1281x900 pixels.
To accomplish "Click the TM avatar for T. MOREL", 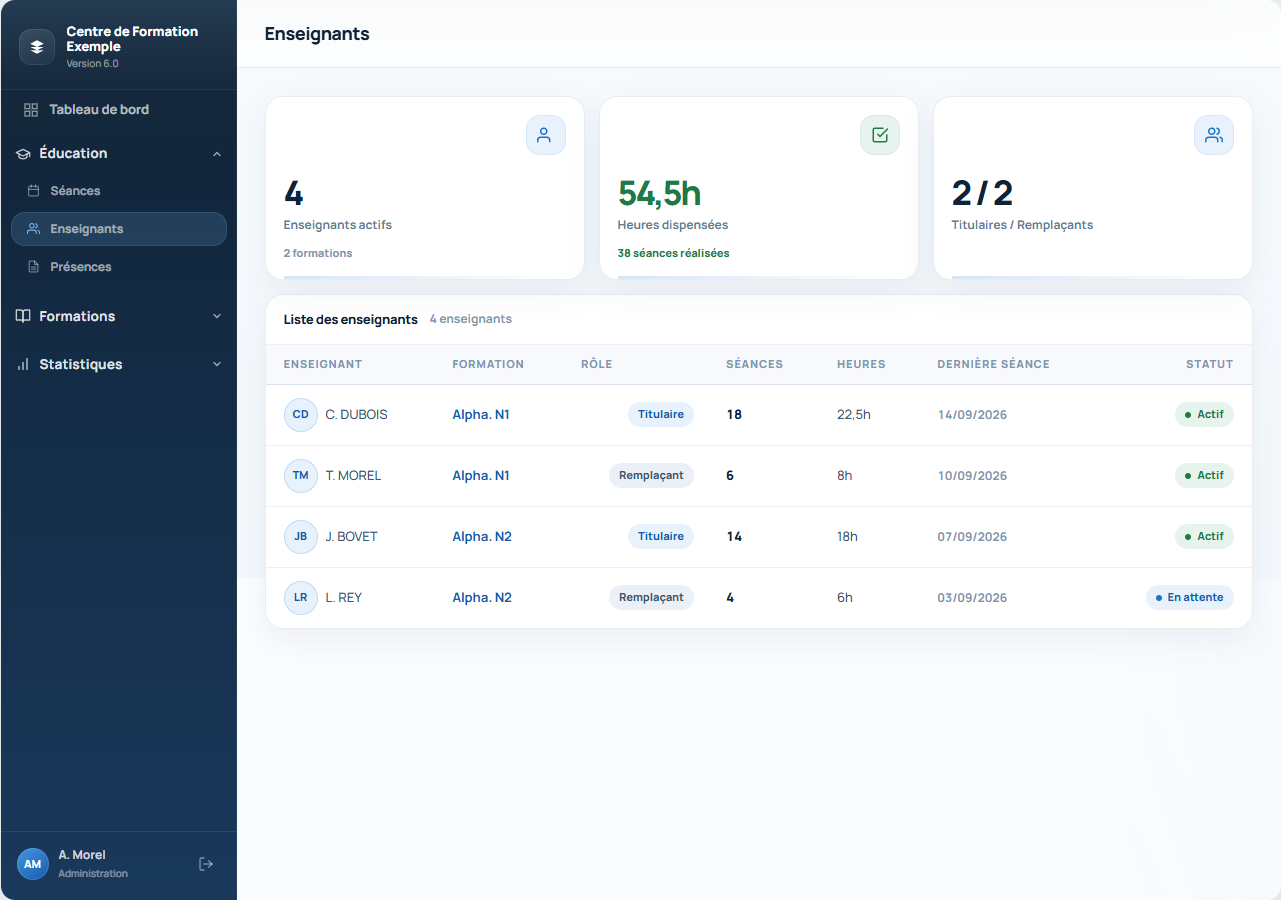I will tap(301, 476).
